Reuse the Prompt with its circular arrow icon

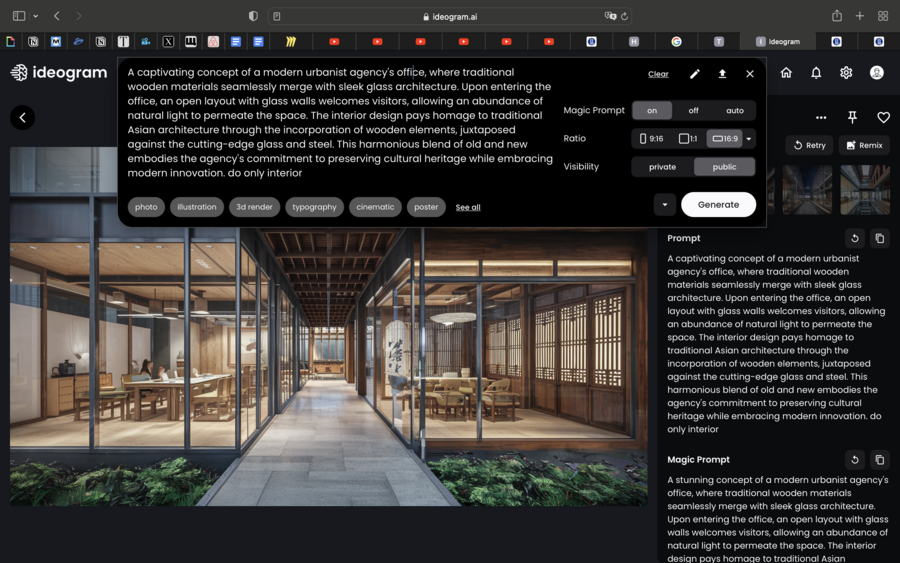pos(855,238)
